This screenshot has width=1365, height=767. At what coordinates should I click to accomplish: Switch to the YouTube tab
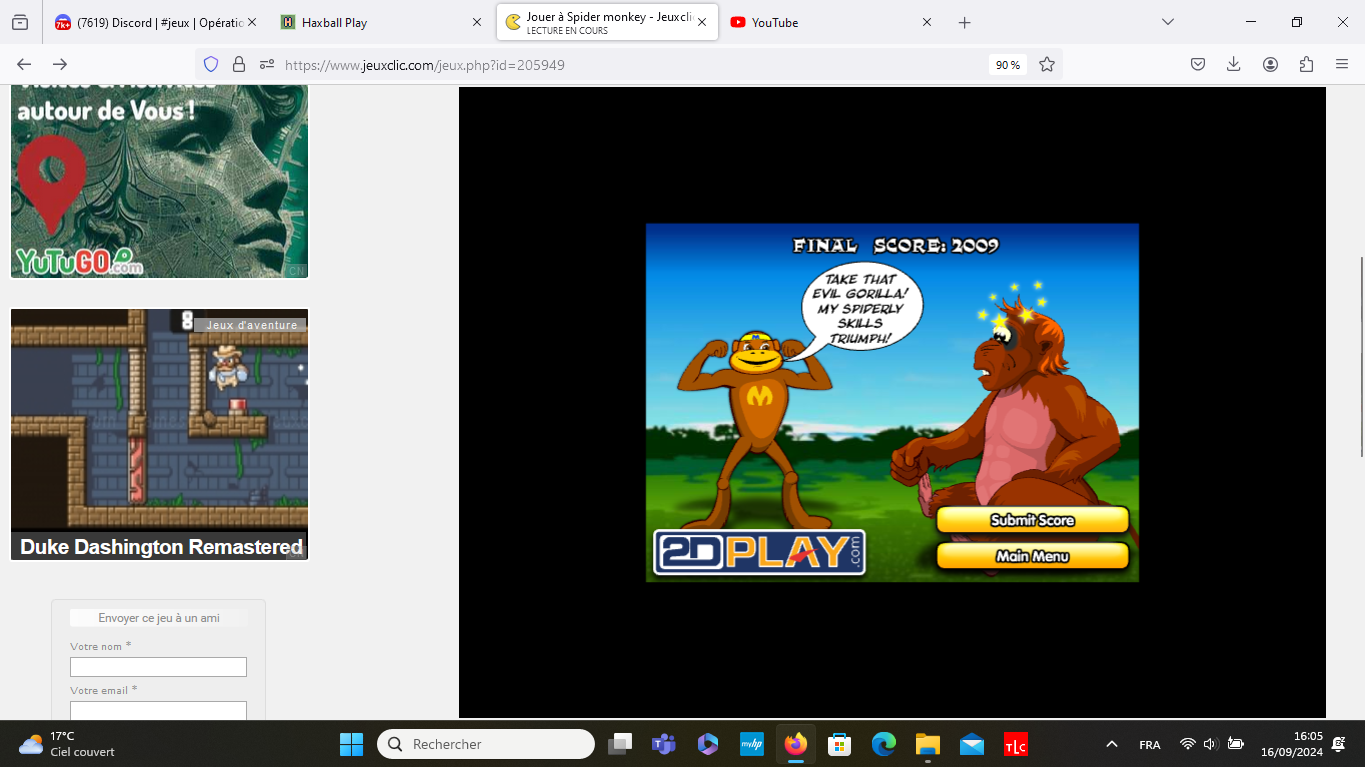[820, 22]
